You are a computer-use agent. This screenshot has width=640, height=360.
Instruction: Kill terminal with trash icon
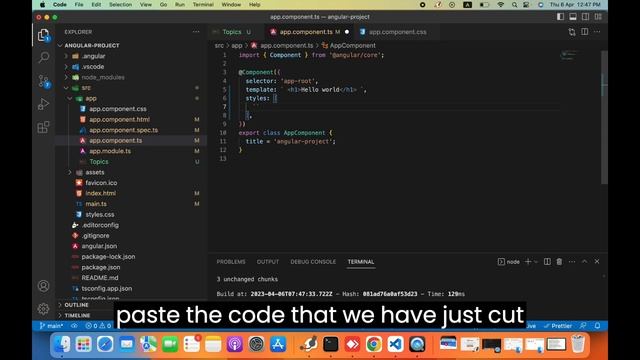tap(559, 262)
